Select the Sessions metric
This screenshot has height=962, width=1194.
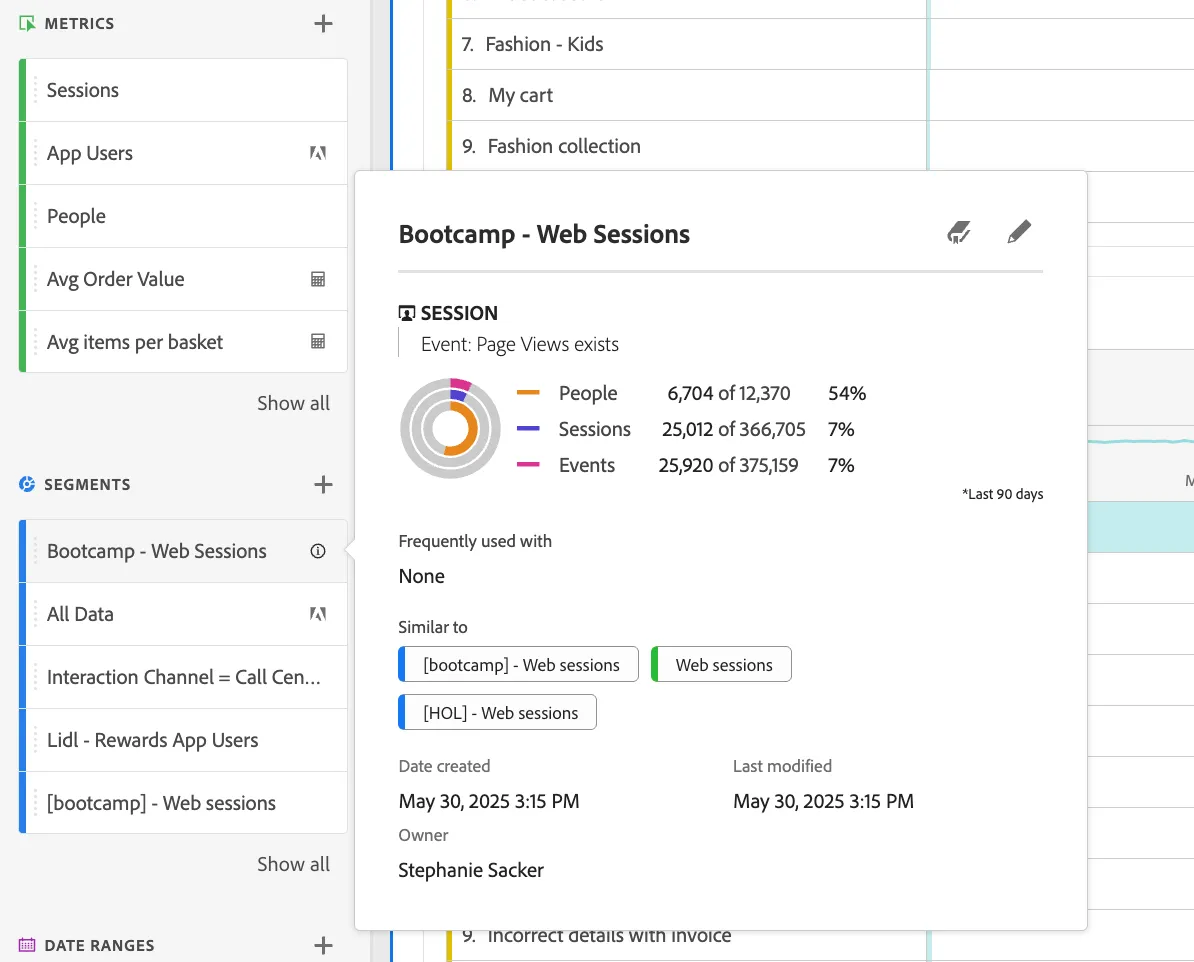tap(183, 90)
